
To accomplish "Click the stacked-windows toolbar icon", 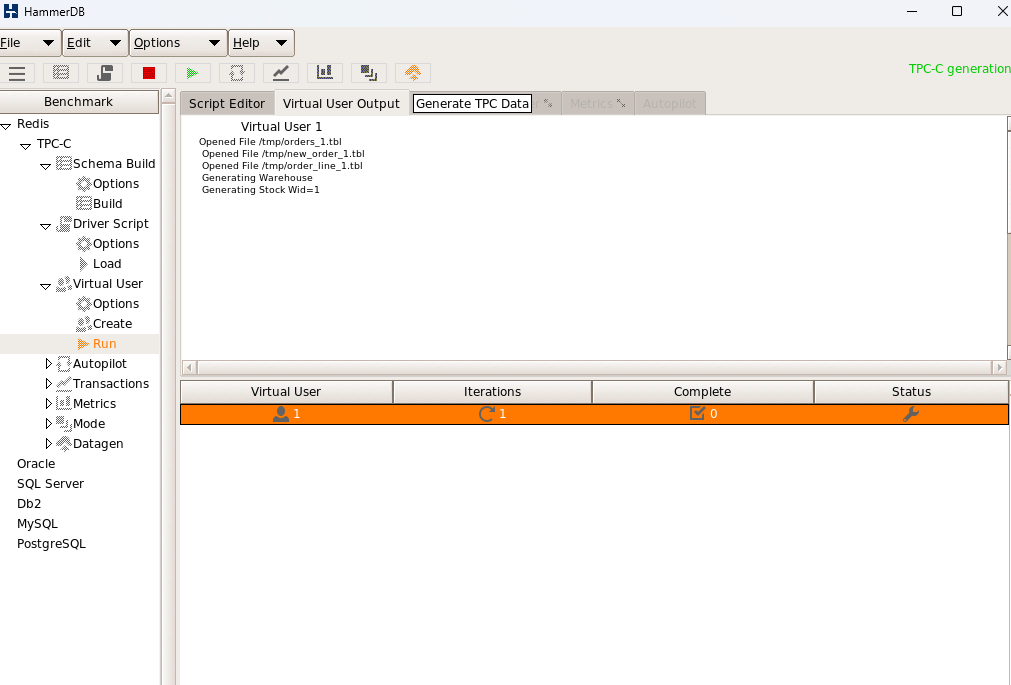I will (368, 72).
